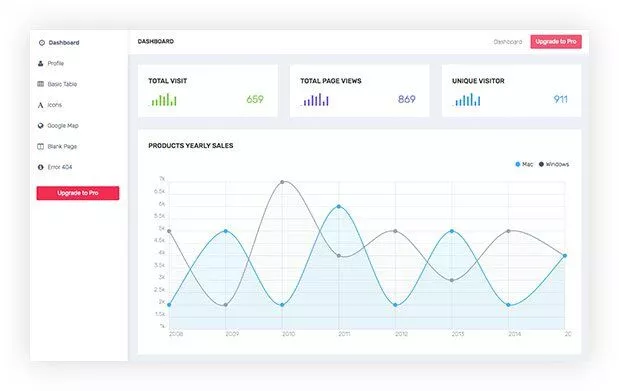This screenshot has width=619, height=391.
Task: Click the Error 404 info icon
Action: (40, 167)
